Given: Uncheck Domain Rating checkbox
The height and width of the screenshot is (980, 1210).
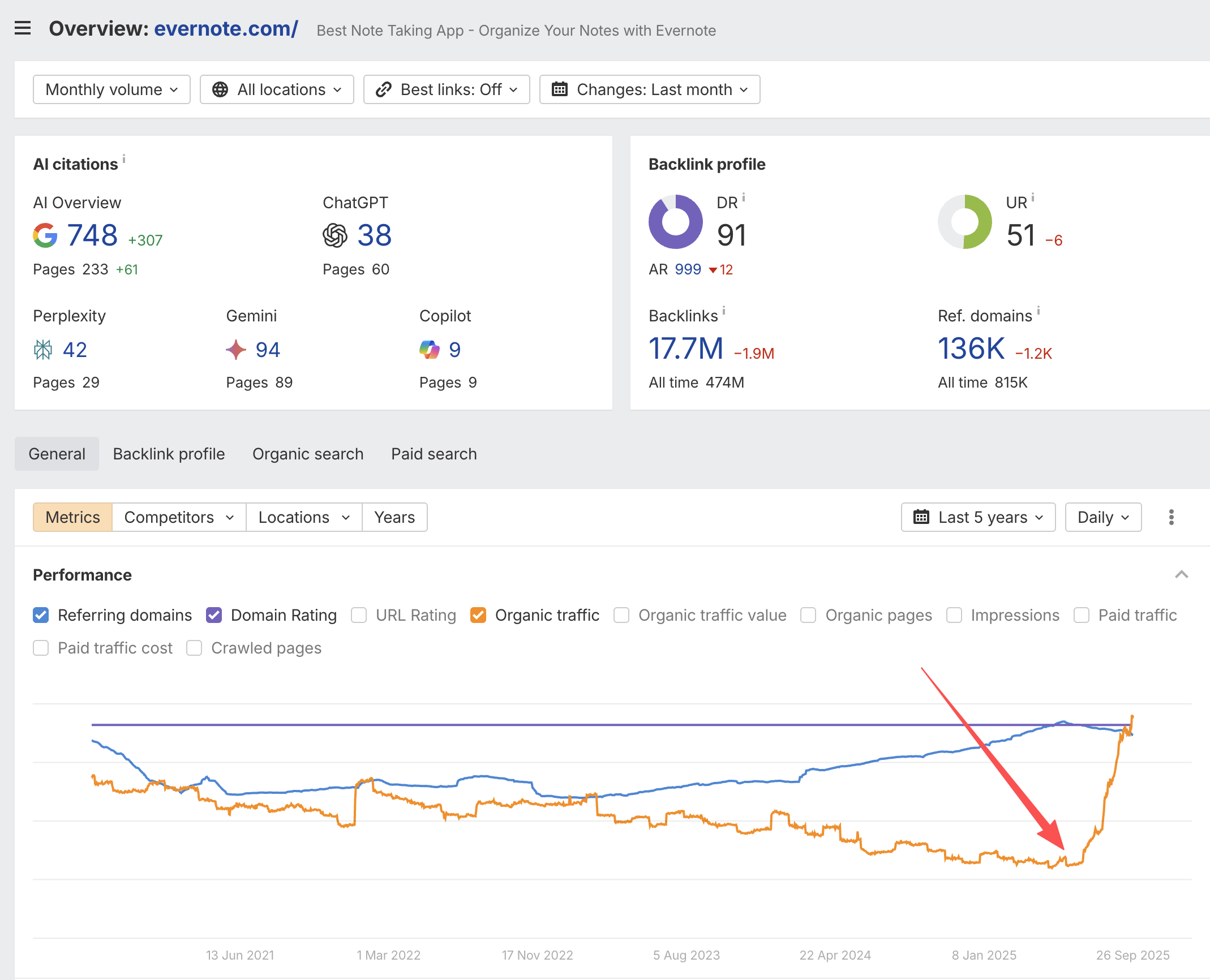Looking at the screenshot, I should pos(214,615).
